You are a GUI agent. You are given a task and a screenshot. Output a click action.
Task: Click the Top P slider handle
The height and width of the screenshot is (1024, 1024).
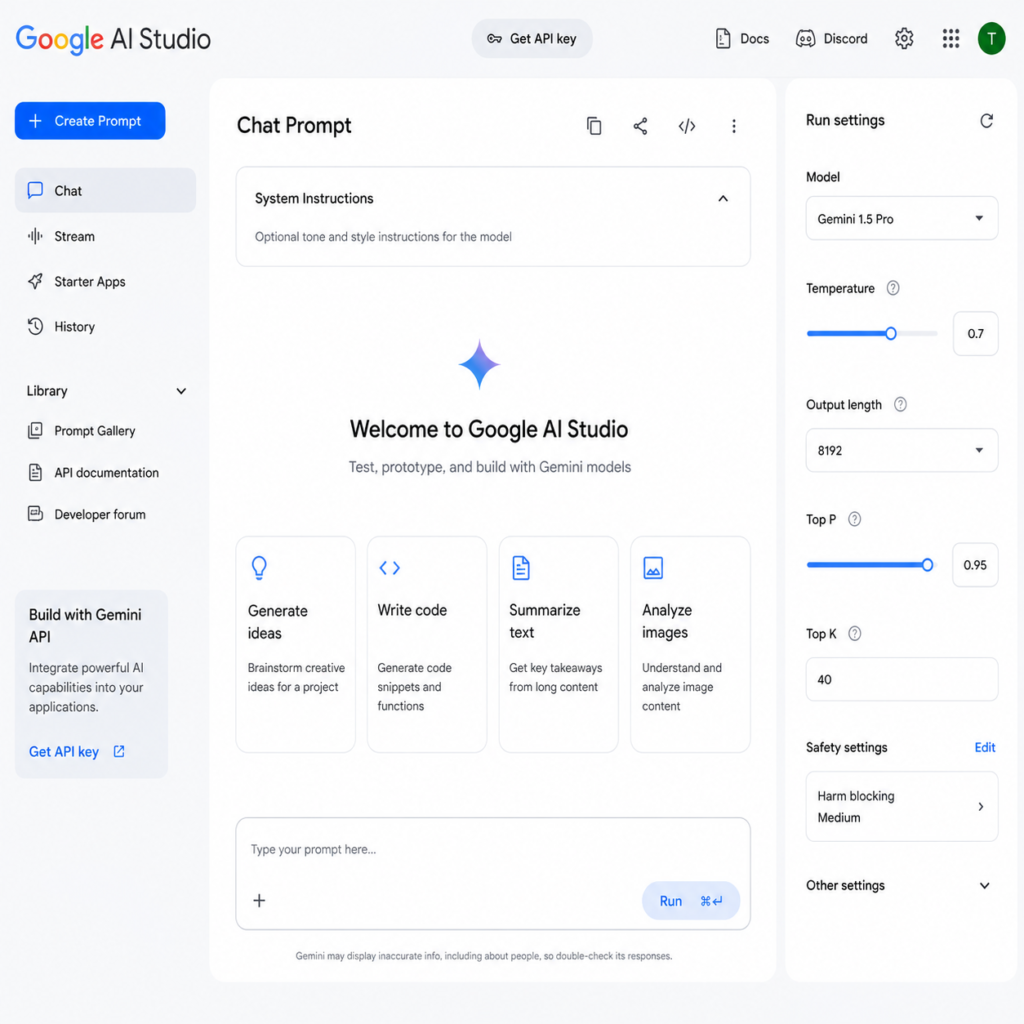point(927,565)
